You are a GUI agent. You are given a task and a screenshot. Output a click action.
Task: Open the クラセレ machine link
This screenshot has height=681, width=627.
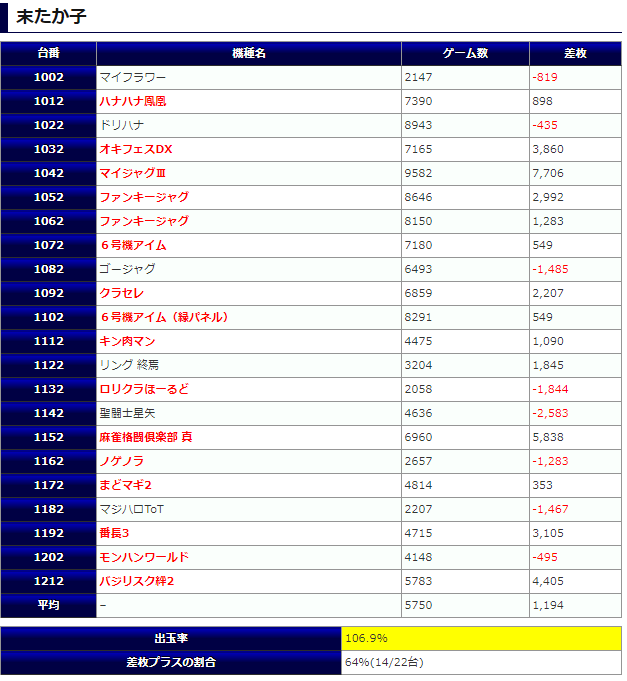[x=121, y=293]
